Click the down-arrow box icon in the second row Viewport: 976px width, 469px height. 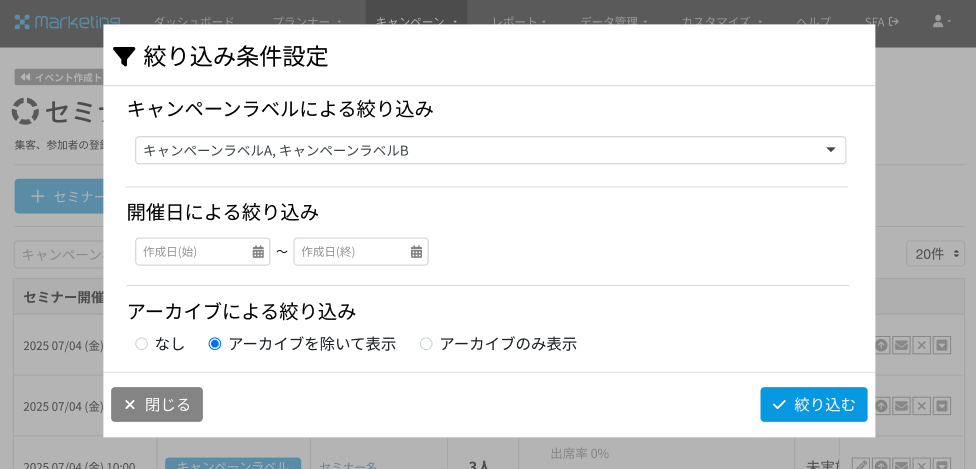[942, 406]
